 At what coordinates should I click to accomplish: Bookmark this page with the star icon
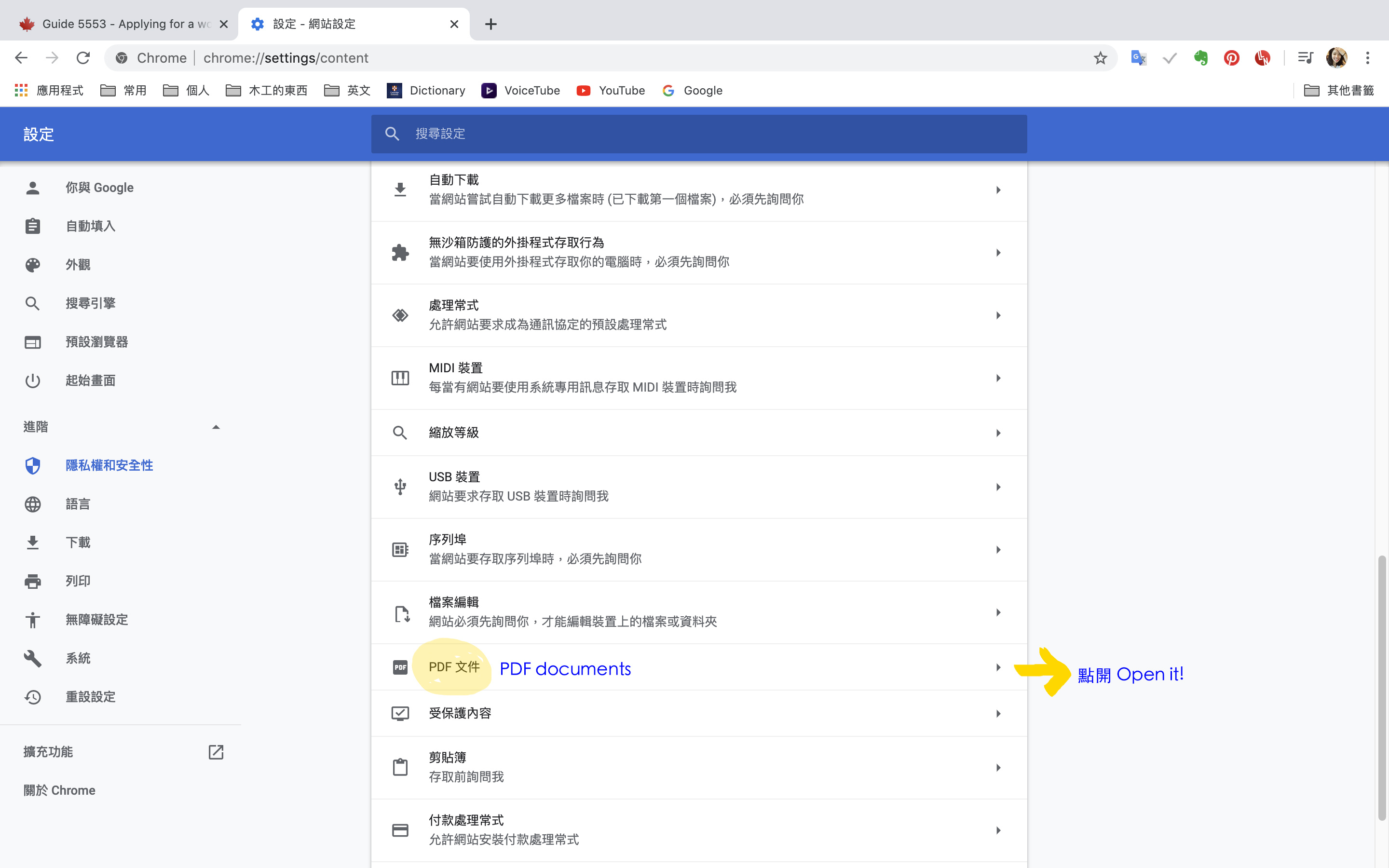1100,58
